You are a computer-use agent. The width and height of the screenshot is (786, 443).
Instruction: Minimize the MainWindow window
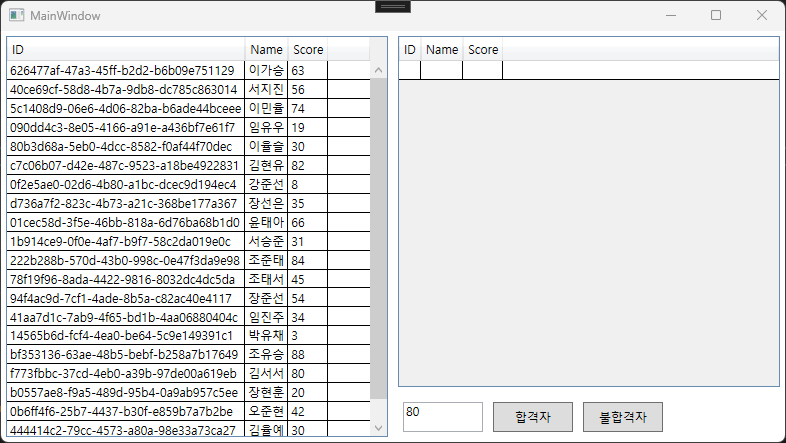pyautogui.click(x=670, y=15)
